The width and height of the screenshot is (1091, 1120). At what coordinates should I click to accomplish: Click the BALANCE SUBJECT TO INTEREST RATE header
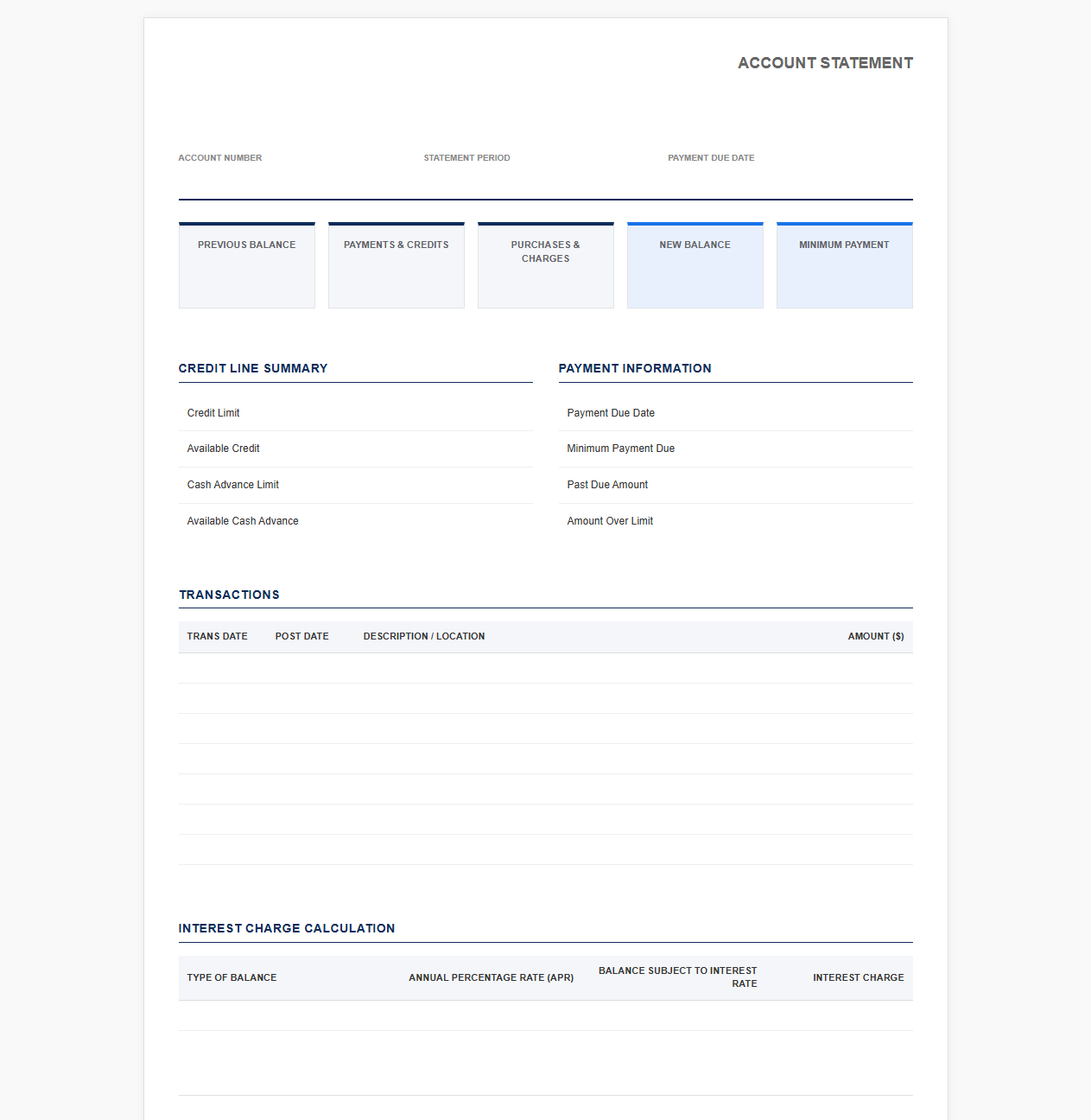coord(678,977)
